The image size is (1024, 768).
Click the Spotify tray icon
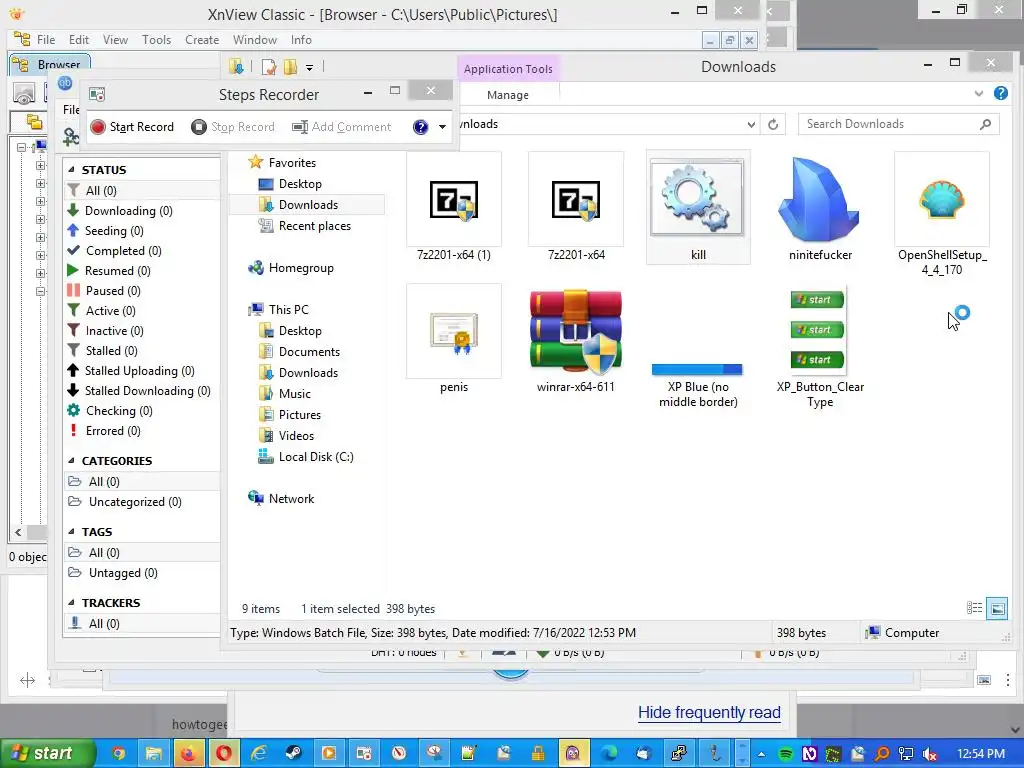click(786, 754)
